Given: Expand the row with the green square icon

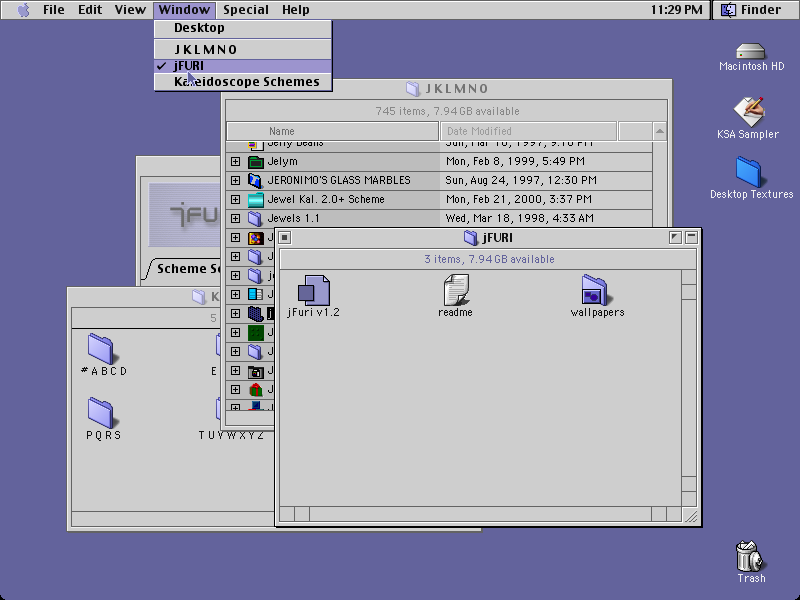Looking at the screenshot, I should pyautogui.click(x=235, y=333).
